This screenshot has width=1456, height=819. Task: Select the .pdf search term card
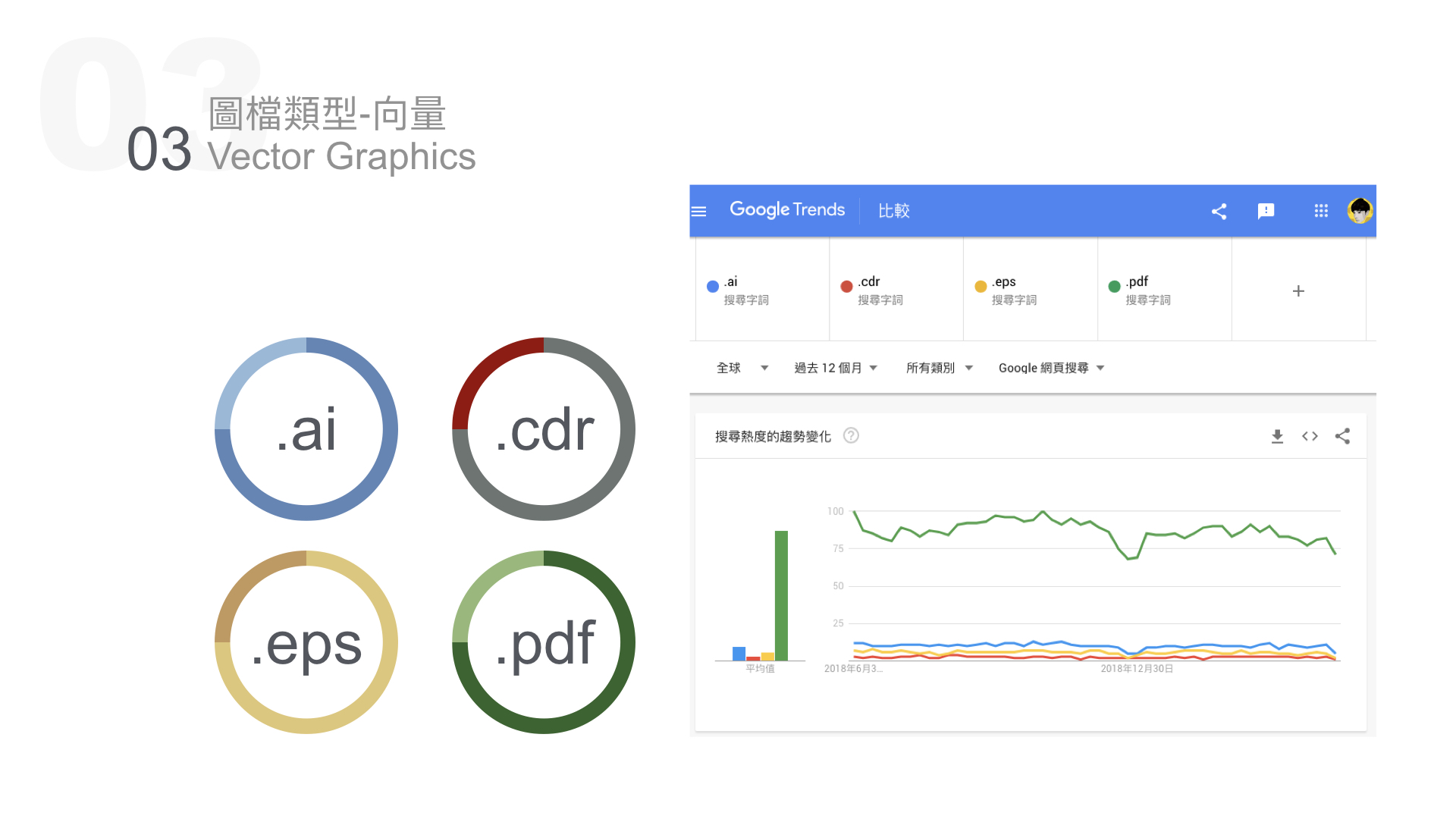coord(1164,290)
